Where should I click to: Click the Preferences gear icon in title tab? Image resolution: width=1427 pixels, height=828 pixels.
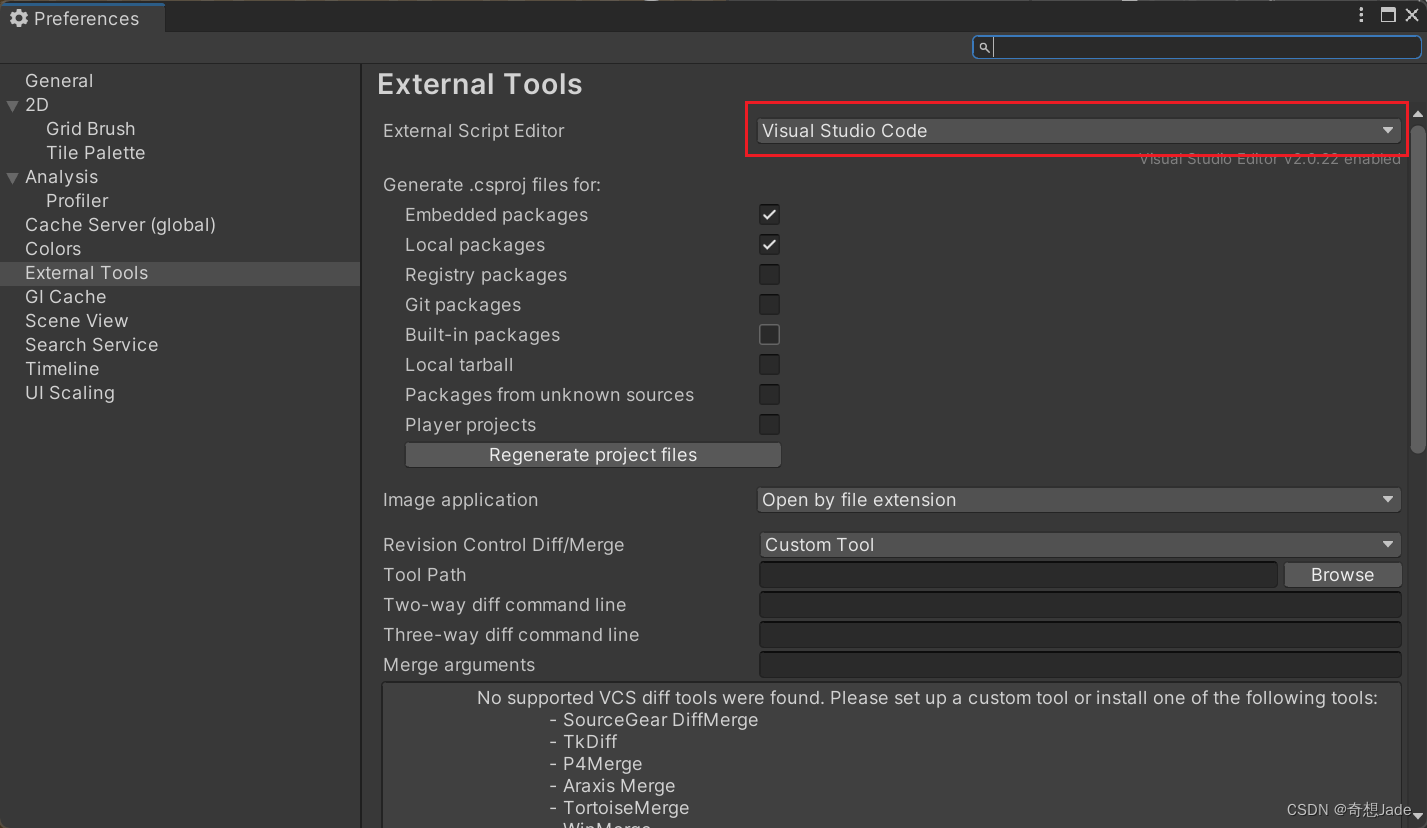[18, 18]
